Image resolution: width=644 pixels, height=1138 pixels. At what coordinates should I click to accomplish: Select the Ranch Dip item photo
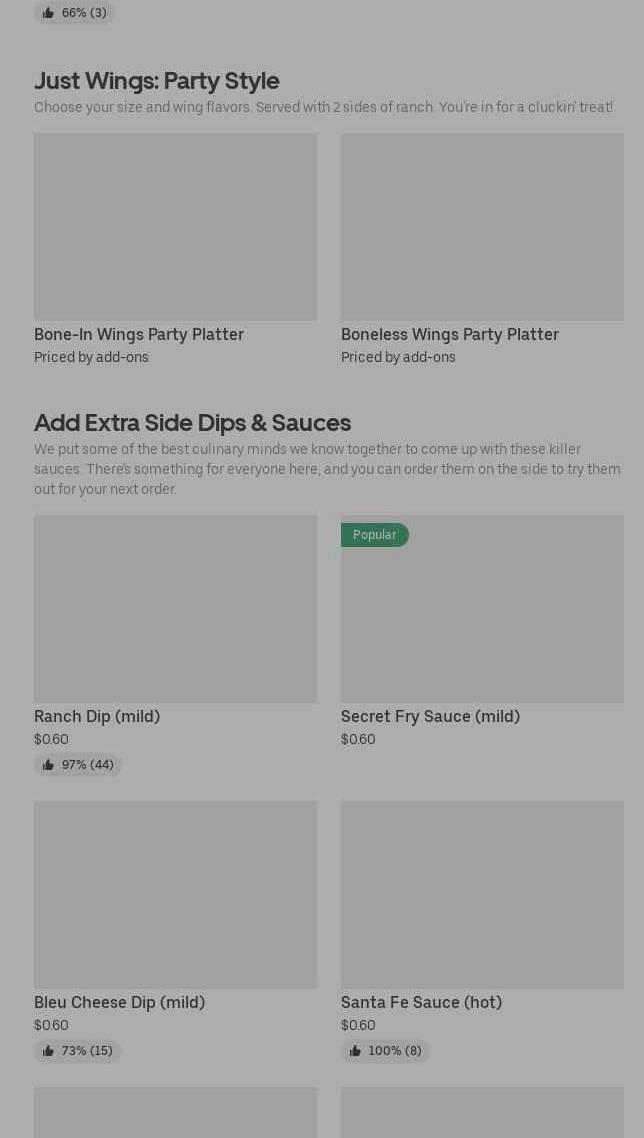click(x=175, y=609)
